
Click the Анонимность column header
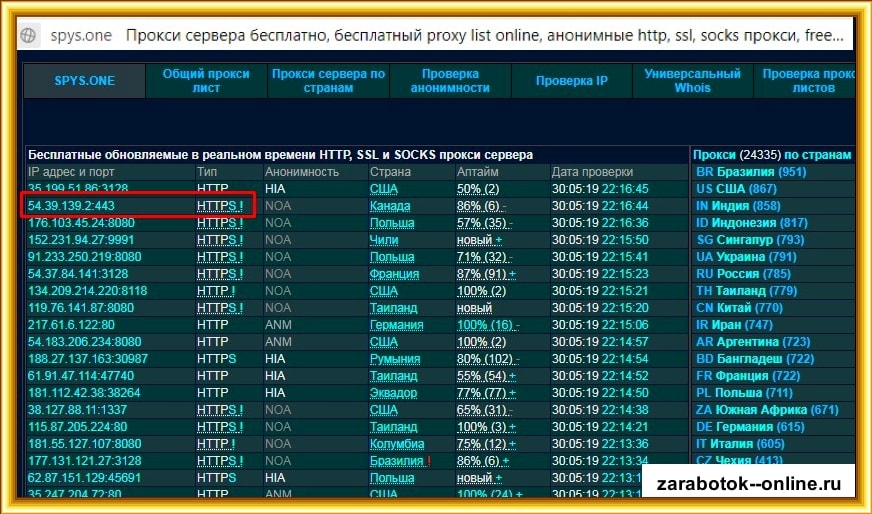click(x=301, y=172)
